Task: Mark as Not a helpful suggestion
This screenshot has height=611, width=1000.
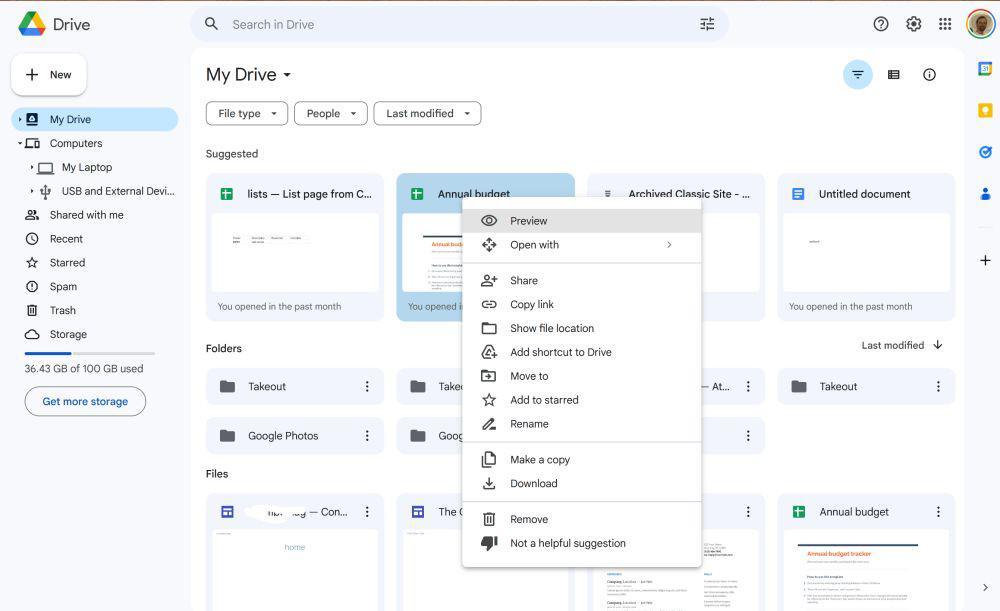Action: pos(582,543)
